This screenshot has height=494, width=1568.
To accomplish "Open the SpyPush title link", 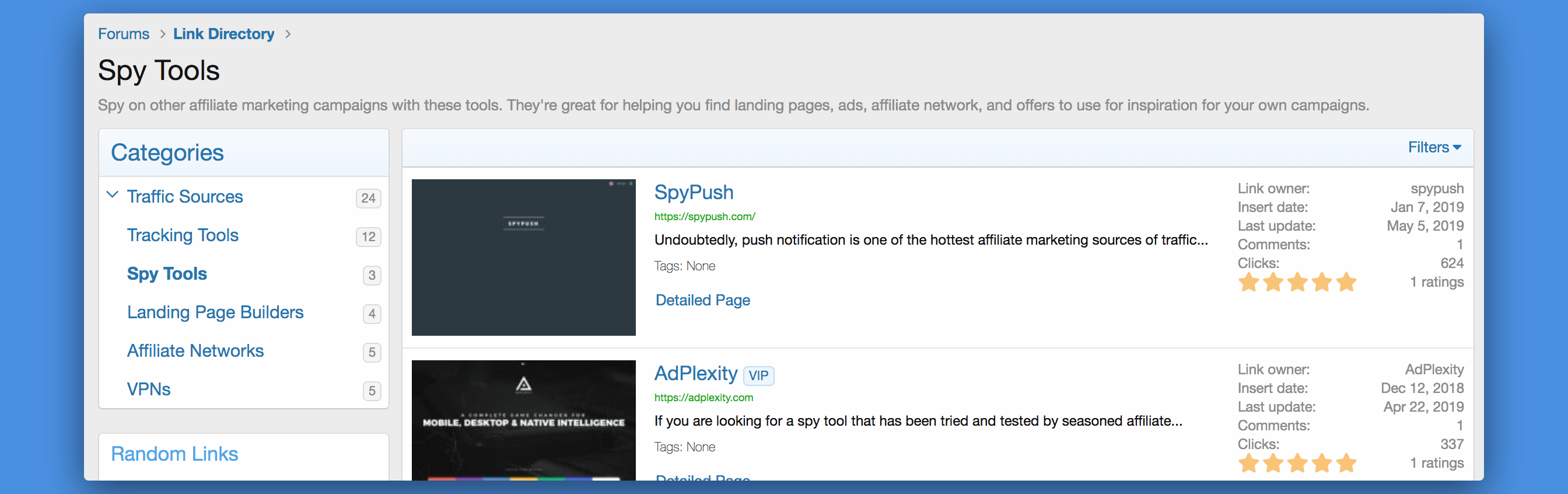I will tap(694, 193).
